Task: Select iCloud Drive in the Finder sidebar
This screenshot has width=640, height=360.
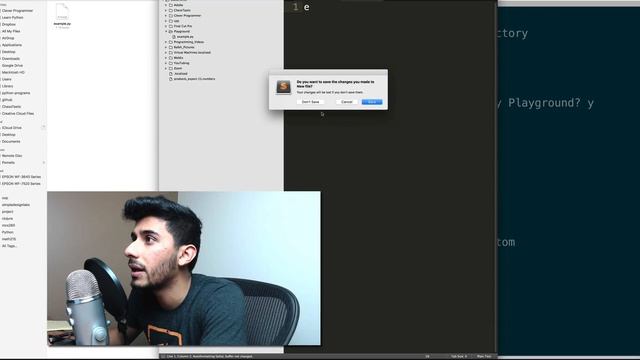Action: pos(11,128)
